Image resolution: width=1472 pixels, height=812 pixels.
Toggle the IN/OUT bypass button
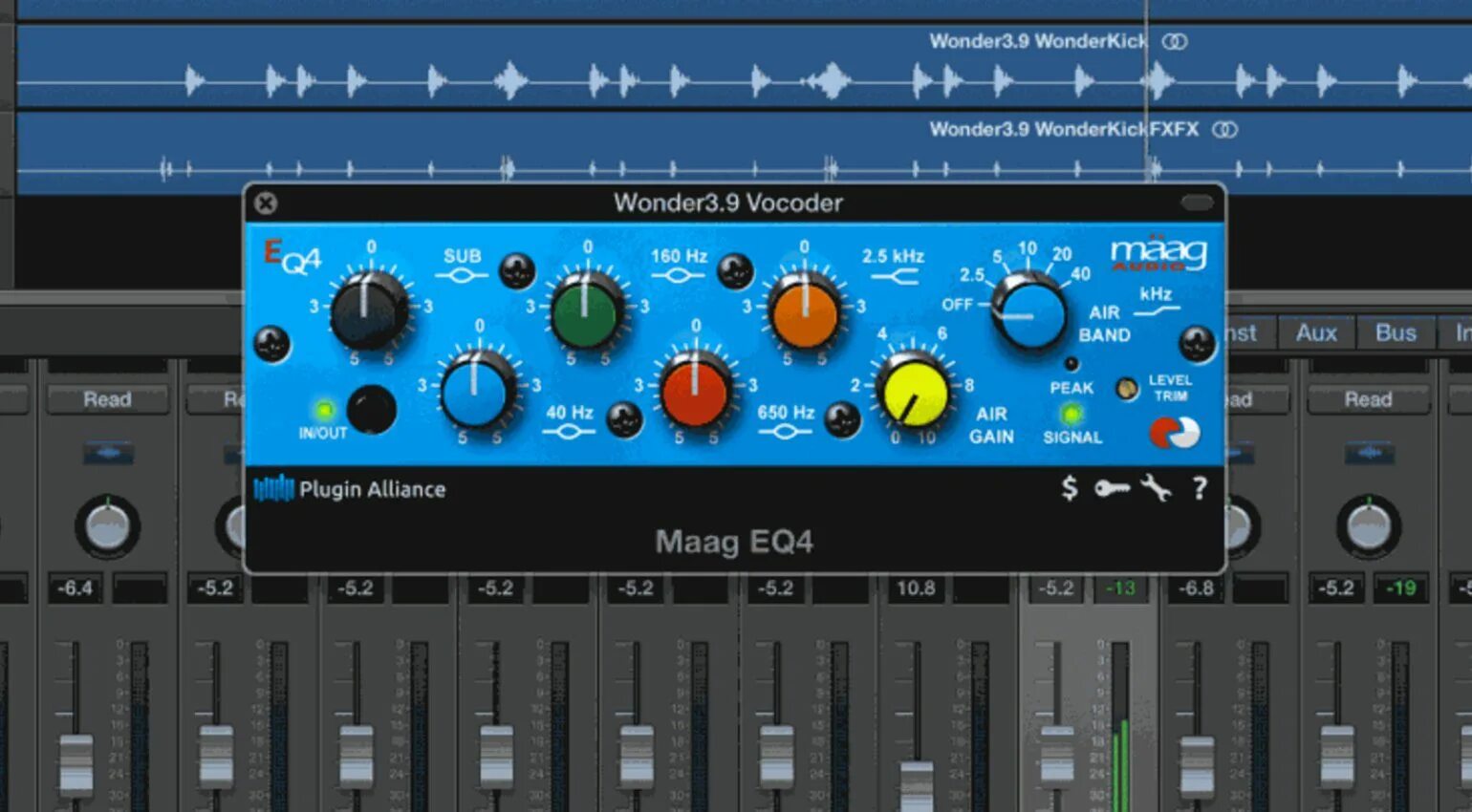pos(371,410)
